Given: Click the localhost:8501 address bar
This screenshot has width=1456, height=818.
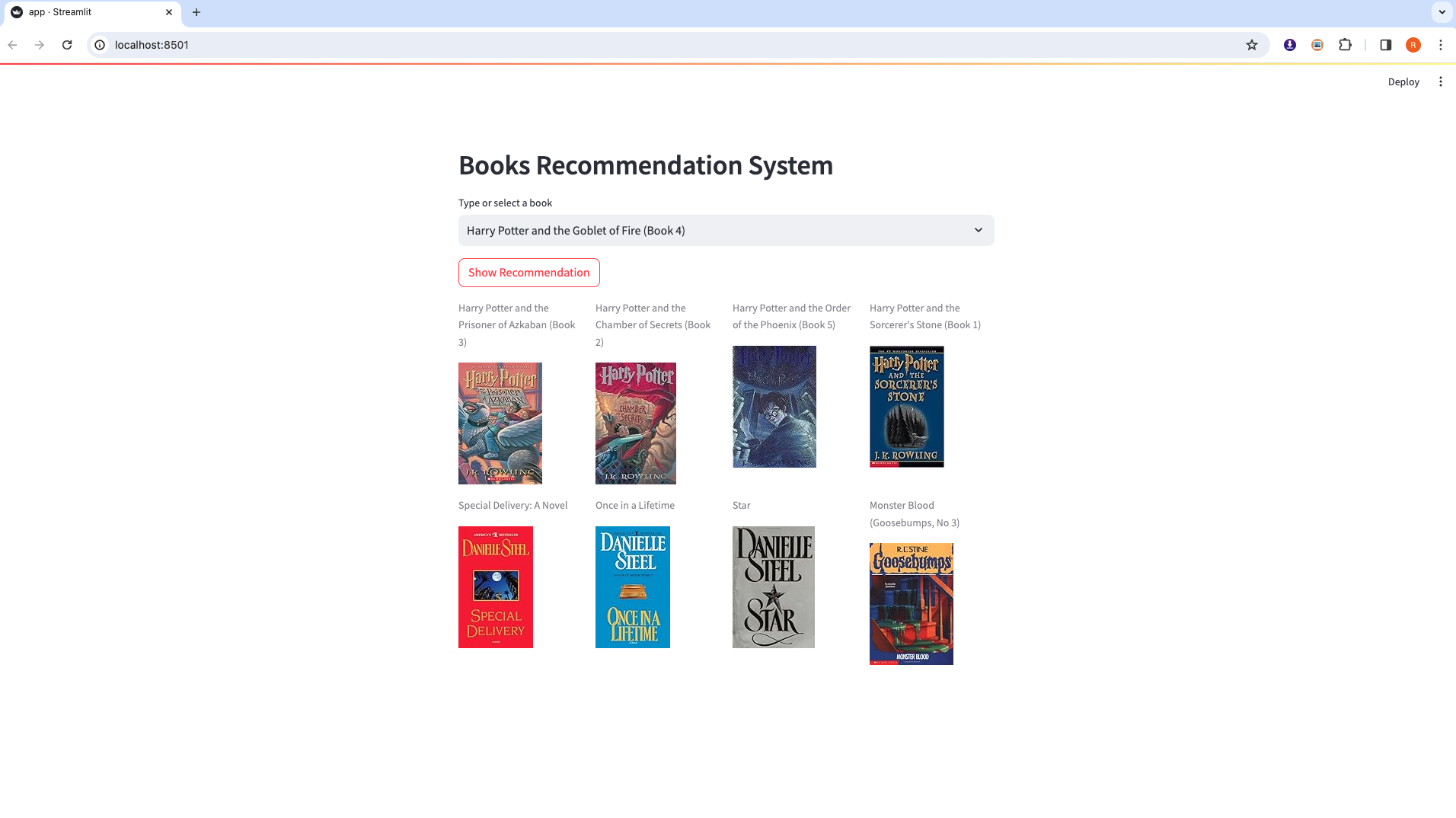Looking at the screenshot, I should point(678,45).
